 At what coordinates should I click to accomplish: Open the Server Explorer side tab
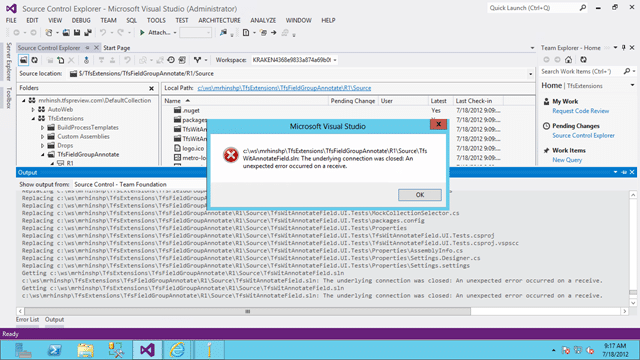point(9,62)
